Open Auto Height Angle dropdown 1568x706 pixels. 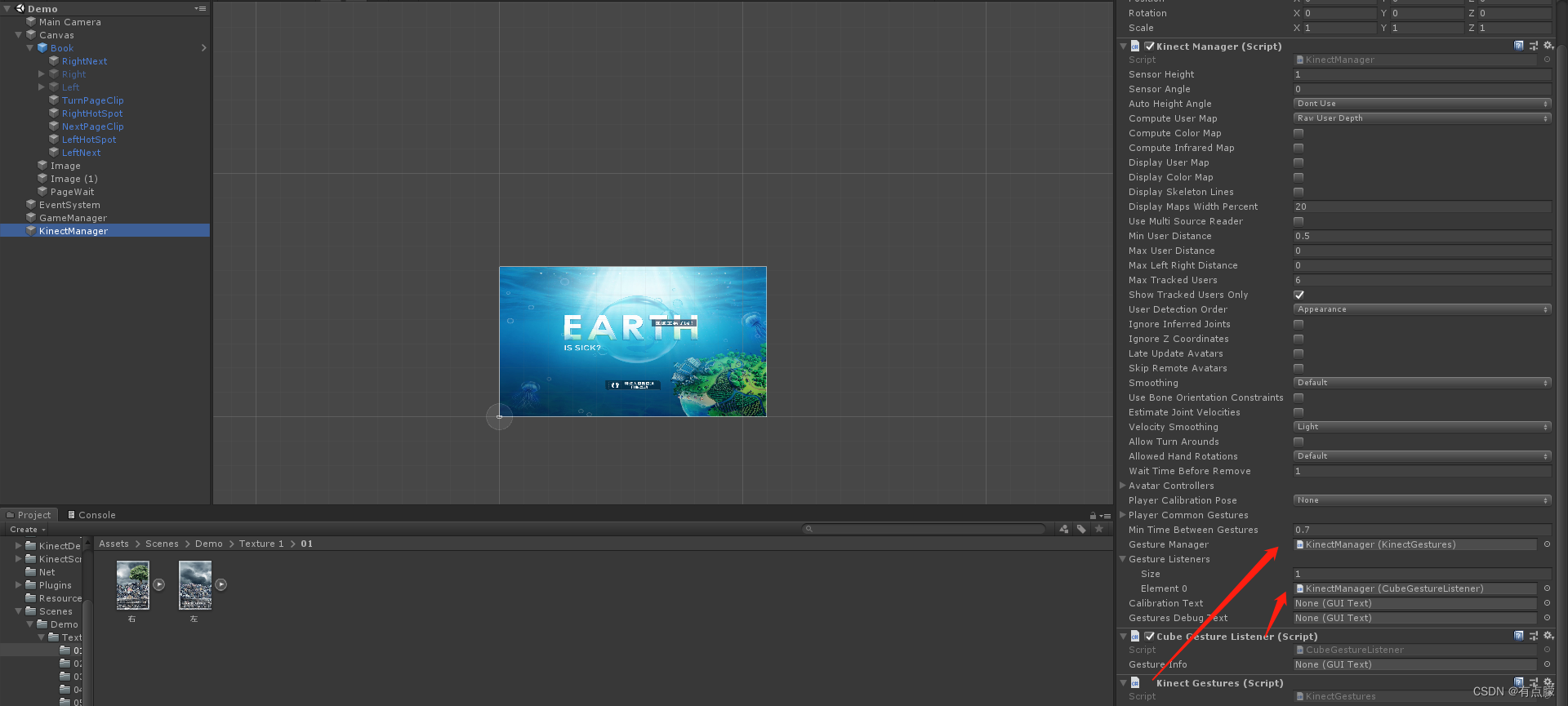(x=1422, y=104)
